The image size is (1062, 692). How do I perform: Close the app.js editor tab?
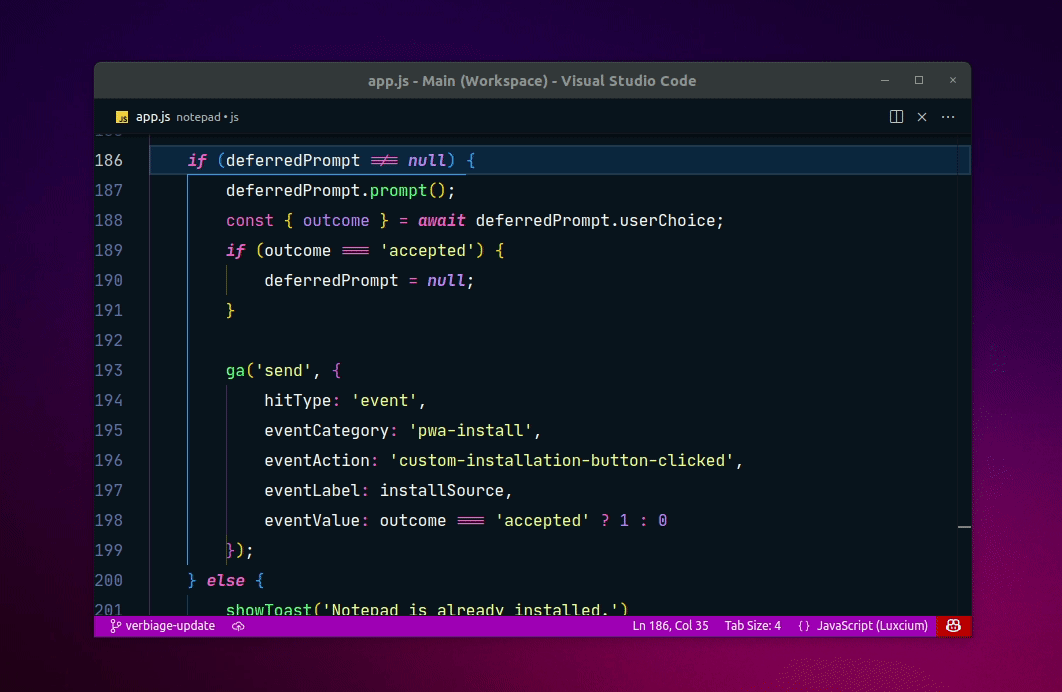pos(922,116)
